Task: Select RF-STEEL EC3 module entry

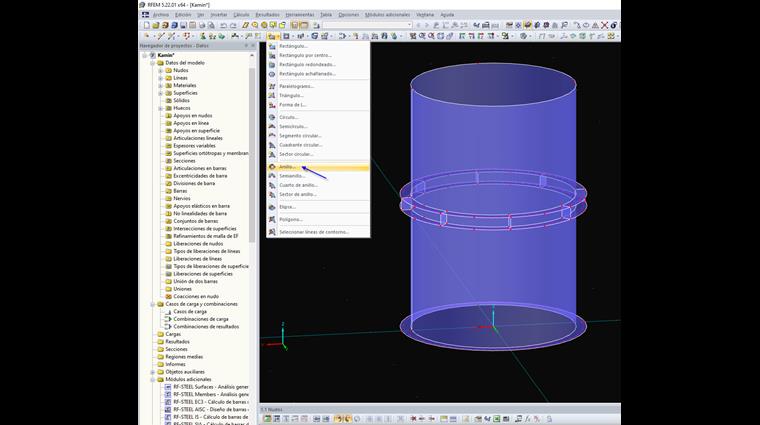Action: pos(211,402)
